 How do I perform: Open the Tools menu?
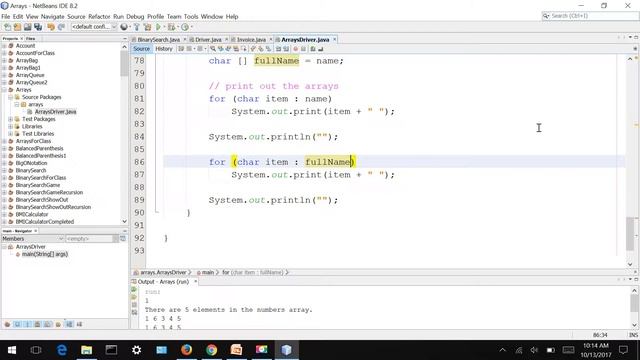point(191,16)
